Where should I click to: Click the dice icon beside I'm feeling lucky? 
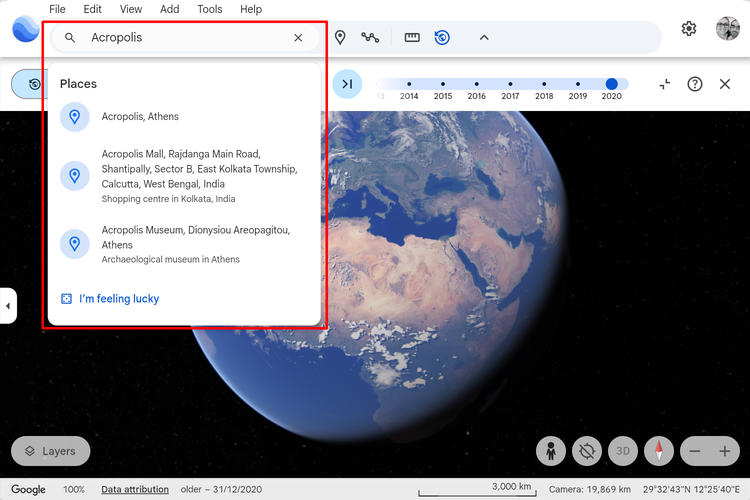(x=66, y=299)
